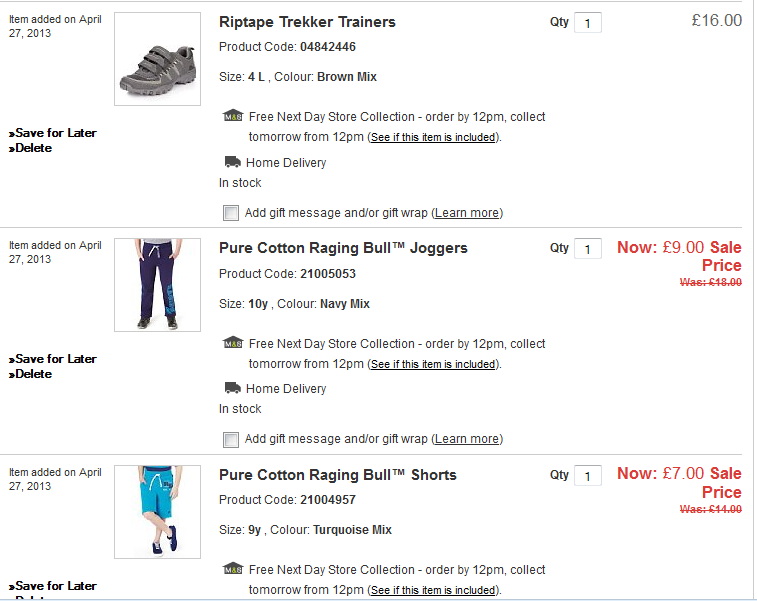The height and width of the screenshot is (601, 757).
Task: Click the M&S store collection icon for Trainers
Action: (232, 116)
